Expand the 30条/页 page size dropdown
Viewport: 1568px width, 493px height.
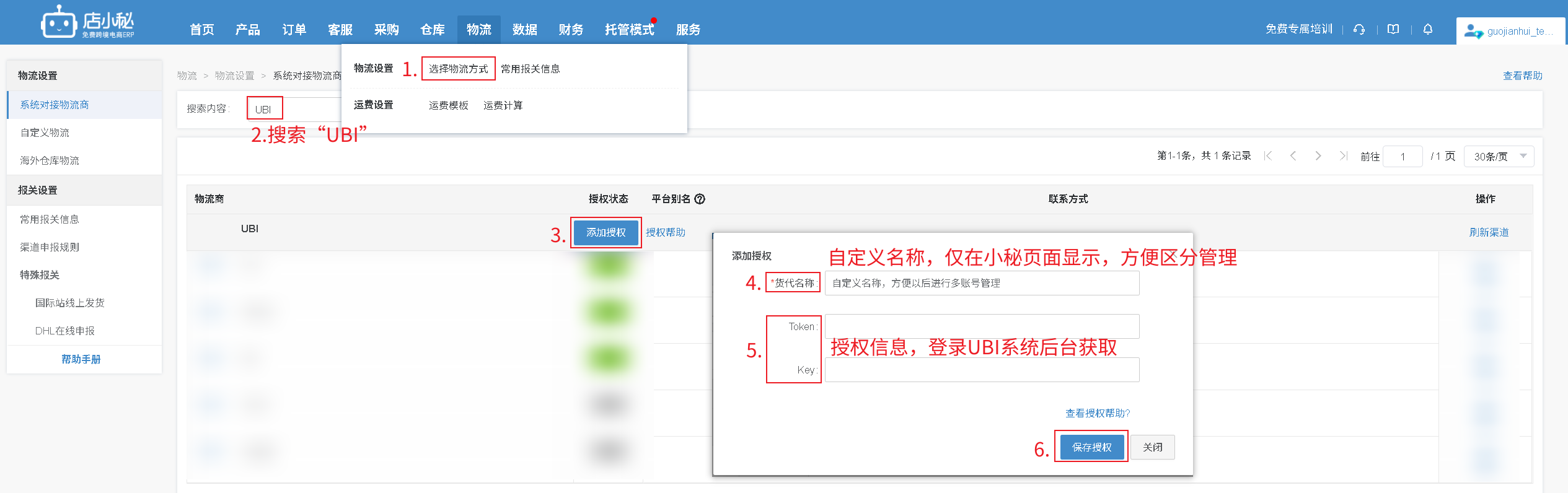pyautogui.click(x=1499, y=157)
